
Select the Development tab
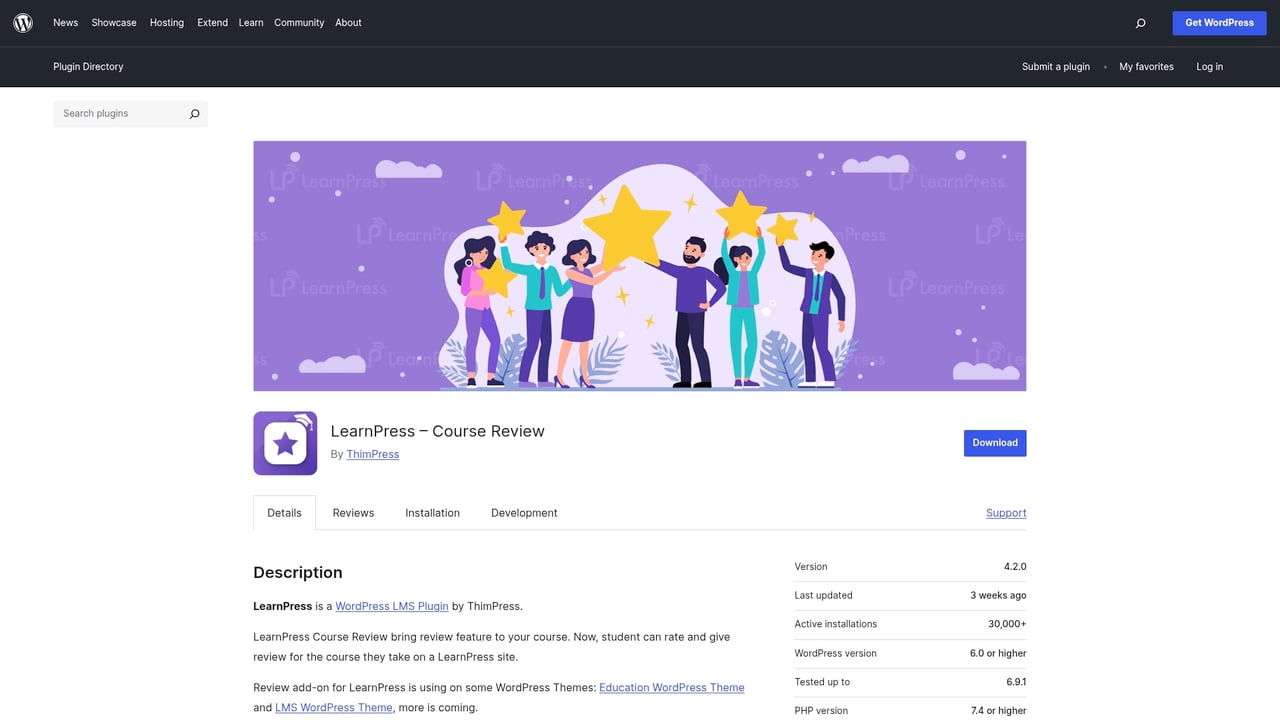pyautogui.click(x=523, y=512)
